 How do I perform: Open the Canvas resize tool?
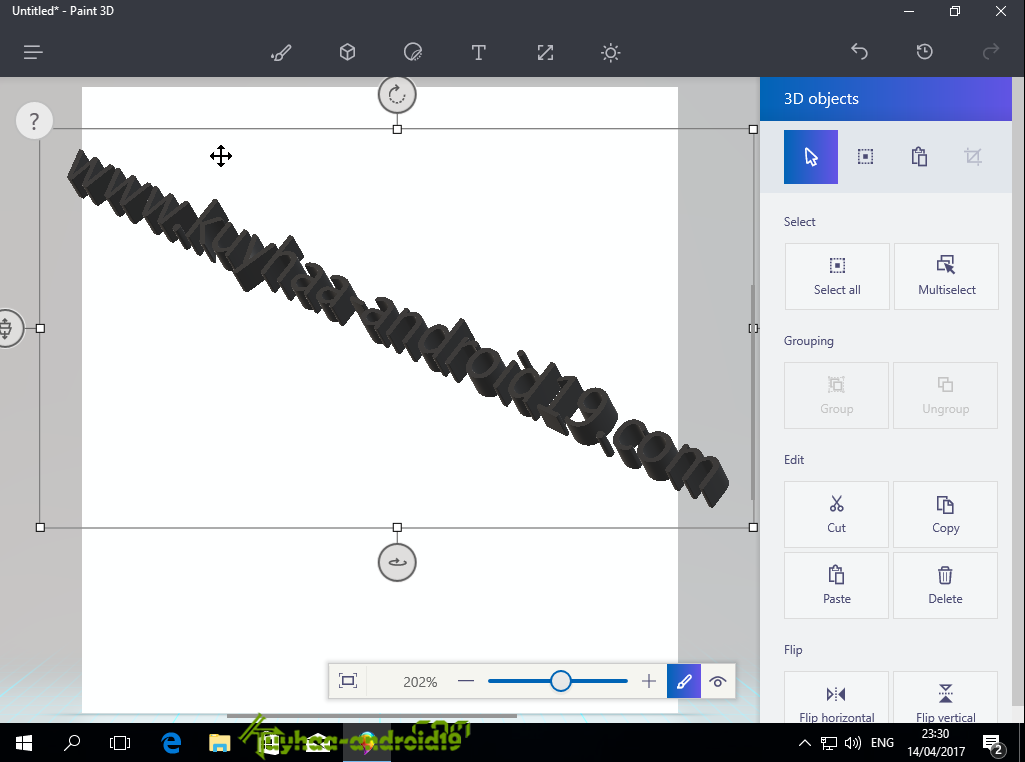click(x=545, y=52)
